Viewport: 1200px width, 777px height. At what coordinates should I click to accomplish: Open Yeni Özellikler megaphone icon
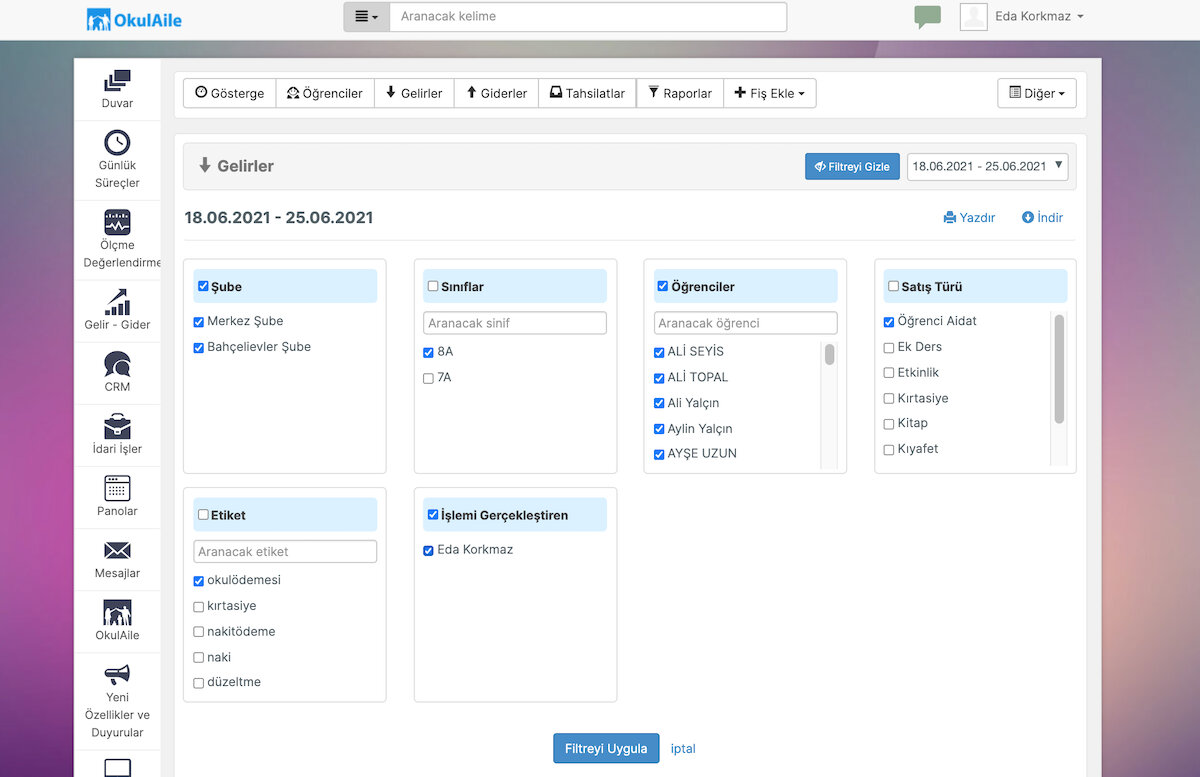(117, 674)
